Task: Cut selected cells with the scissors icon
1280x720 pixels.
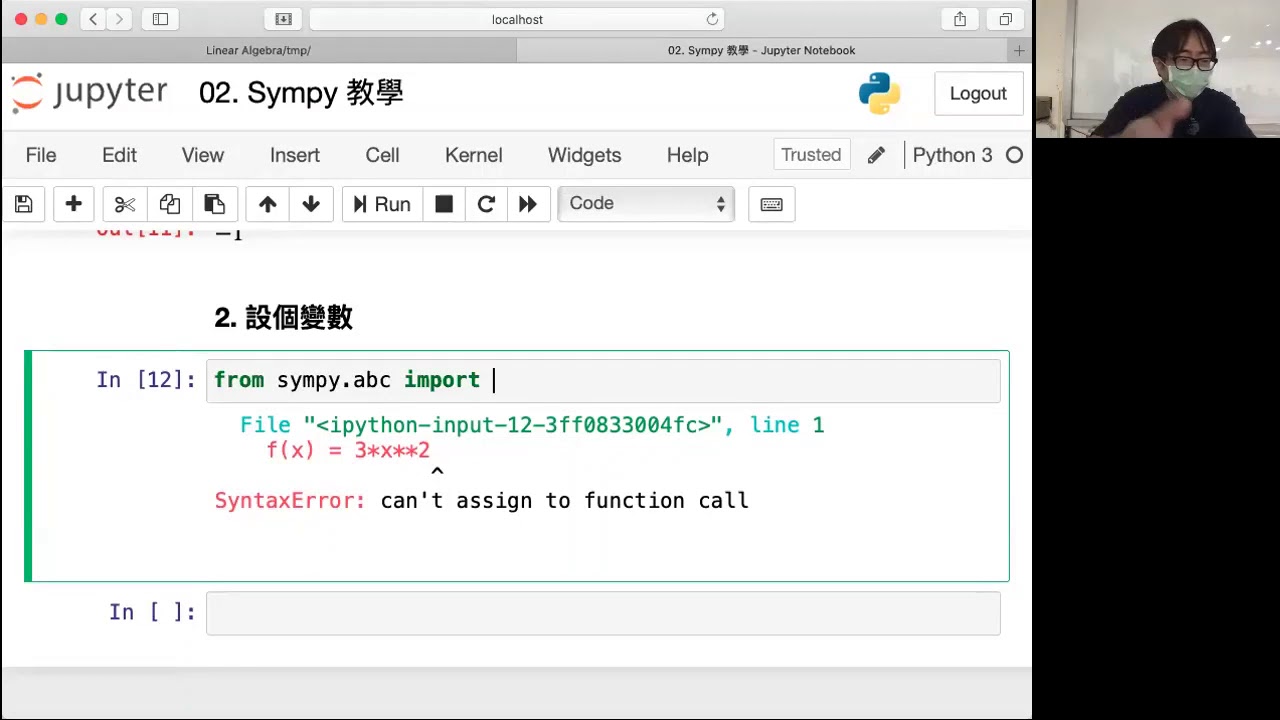Action: click(124, 204)
